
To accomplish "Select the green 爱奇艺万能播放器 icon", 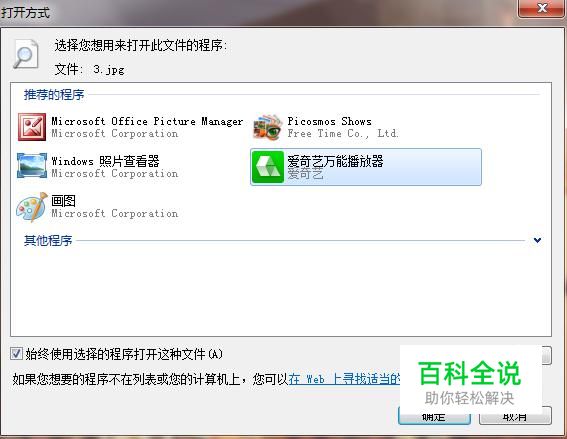I will coord(268,167).
